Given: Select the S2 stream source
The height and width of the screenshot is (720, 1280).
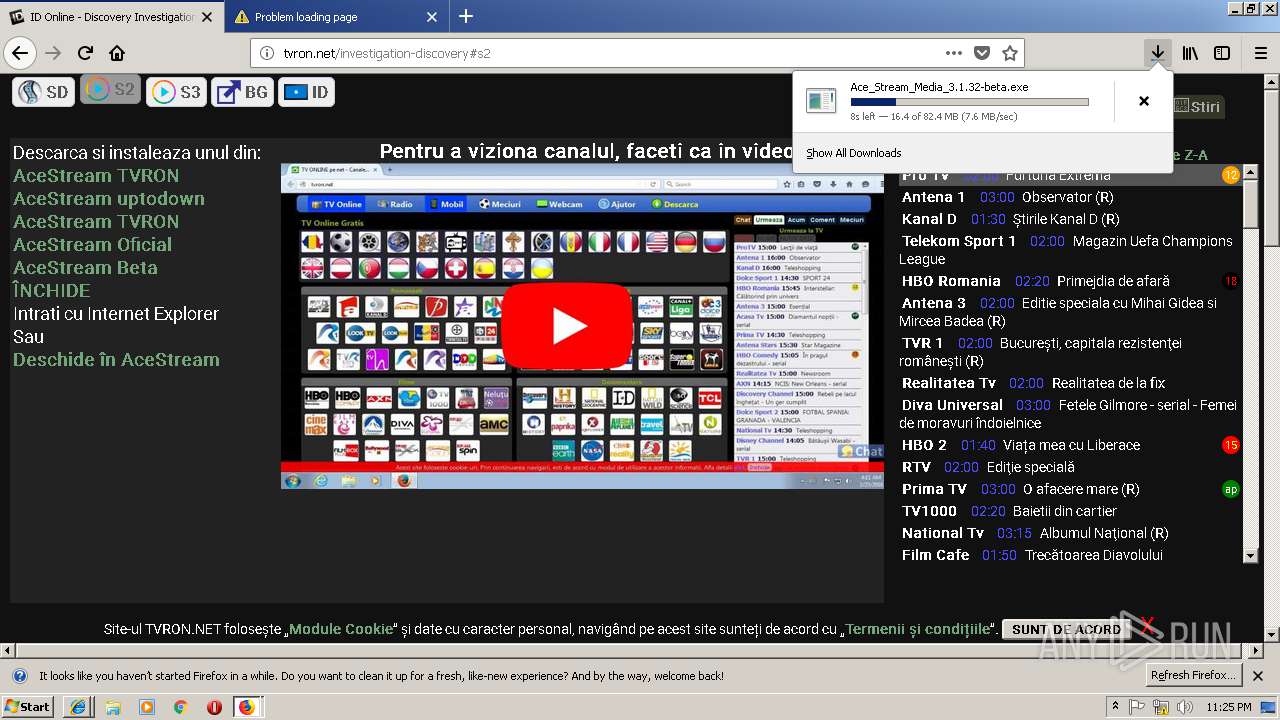Looking at the screenshot, I should tap(110, 90).
